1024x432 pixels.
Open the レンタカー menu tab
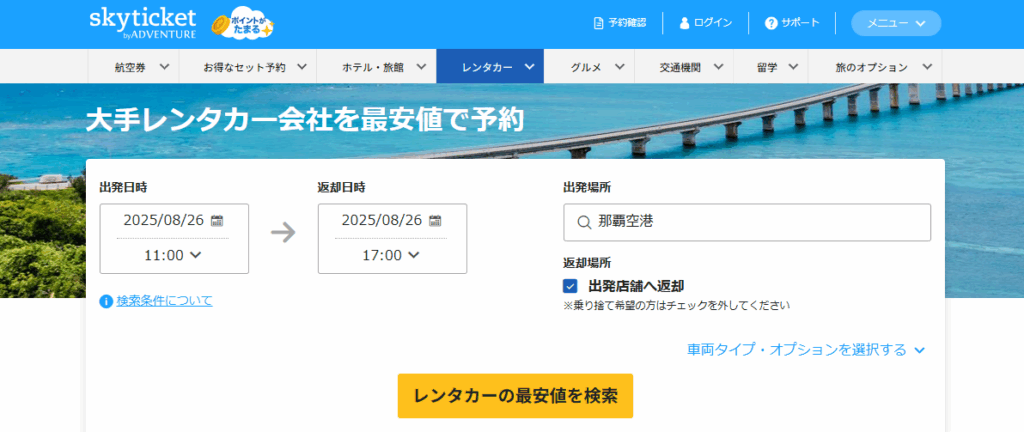coord(490,67)
